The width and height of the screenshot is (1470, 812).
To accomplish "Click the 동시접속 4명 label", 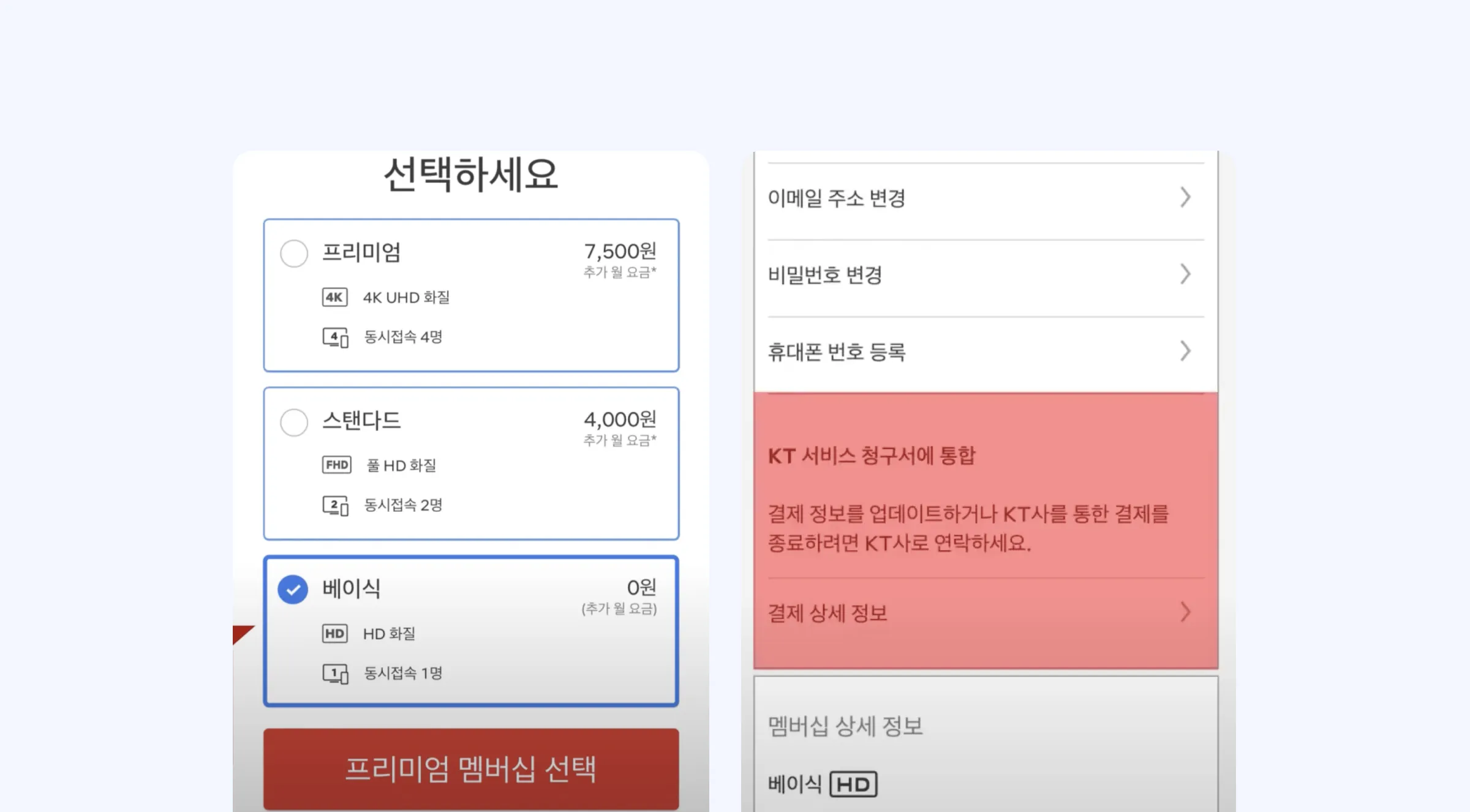I will click(x=403, y=337).
